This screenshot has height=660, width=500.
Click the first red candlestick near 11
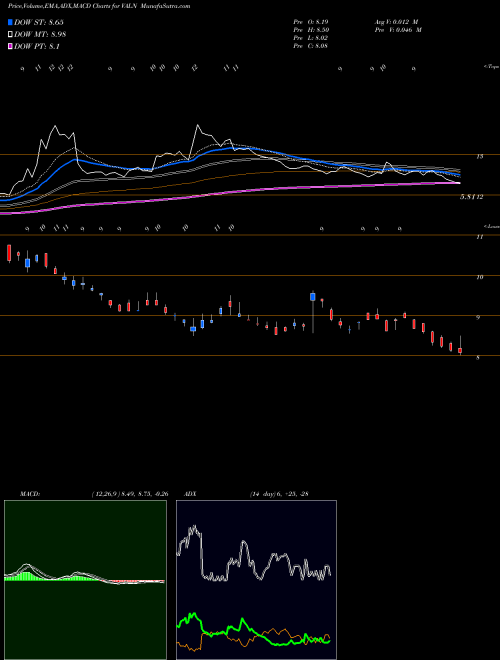coord(9,253)
